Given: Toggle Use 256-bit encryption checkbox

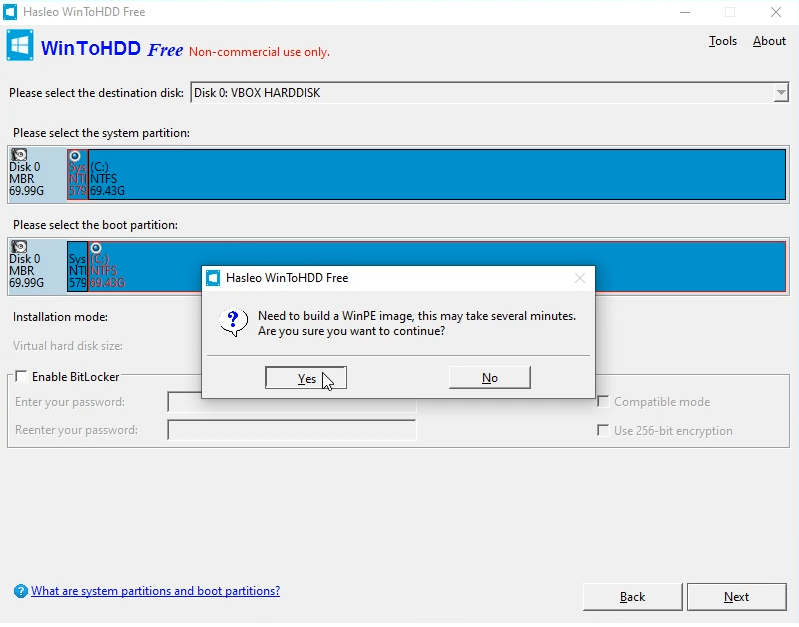Looking at the screenshot, I should [603, 430].
